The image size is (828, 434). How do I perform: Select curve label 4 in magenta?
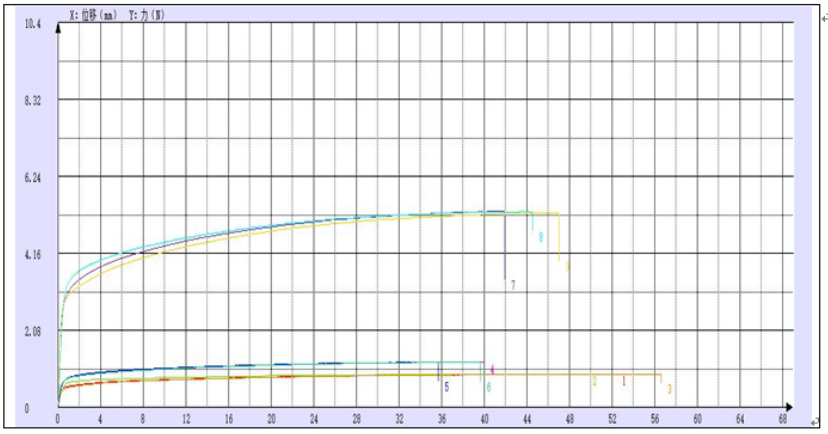[x=492, y=370]
